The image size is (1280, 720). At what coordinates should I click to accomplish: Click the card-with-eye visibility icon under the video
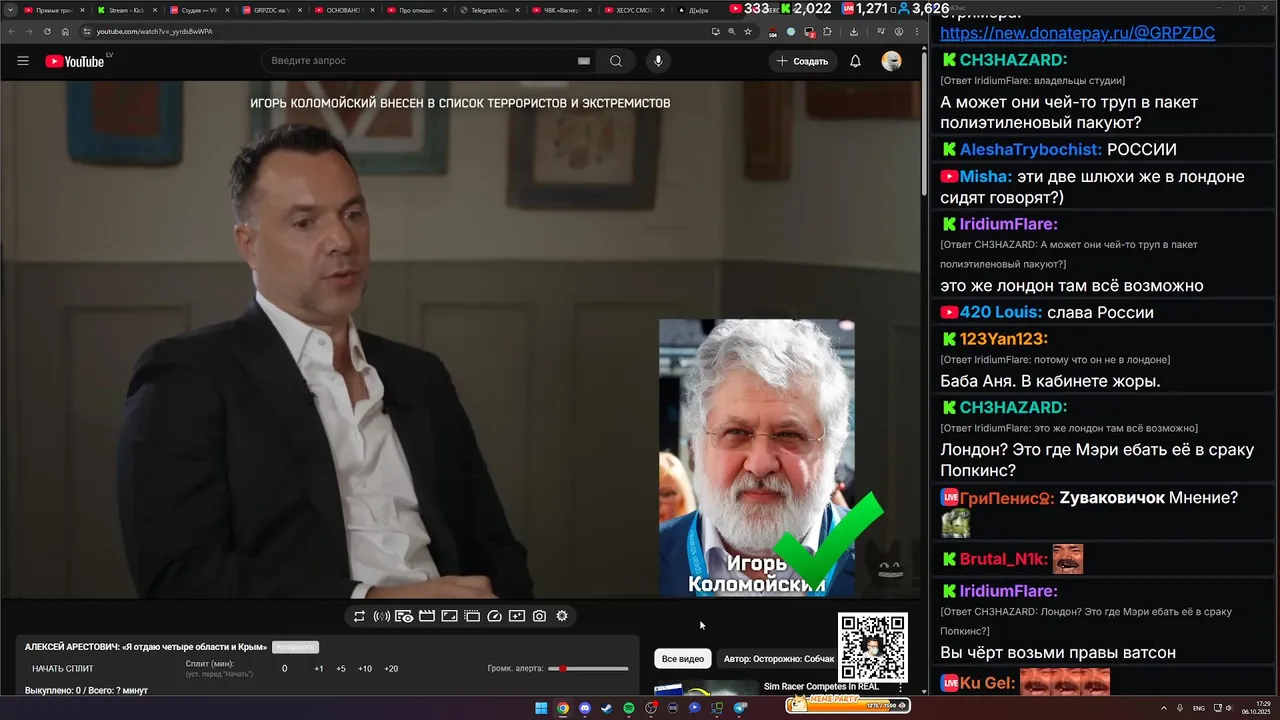(x=404, y=616)
